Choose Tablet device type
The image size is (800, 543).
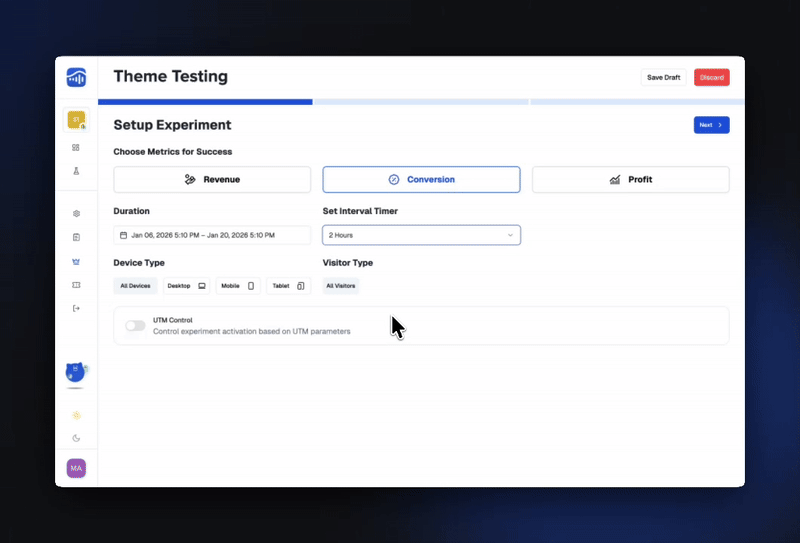(288, 286)
